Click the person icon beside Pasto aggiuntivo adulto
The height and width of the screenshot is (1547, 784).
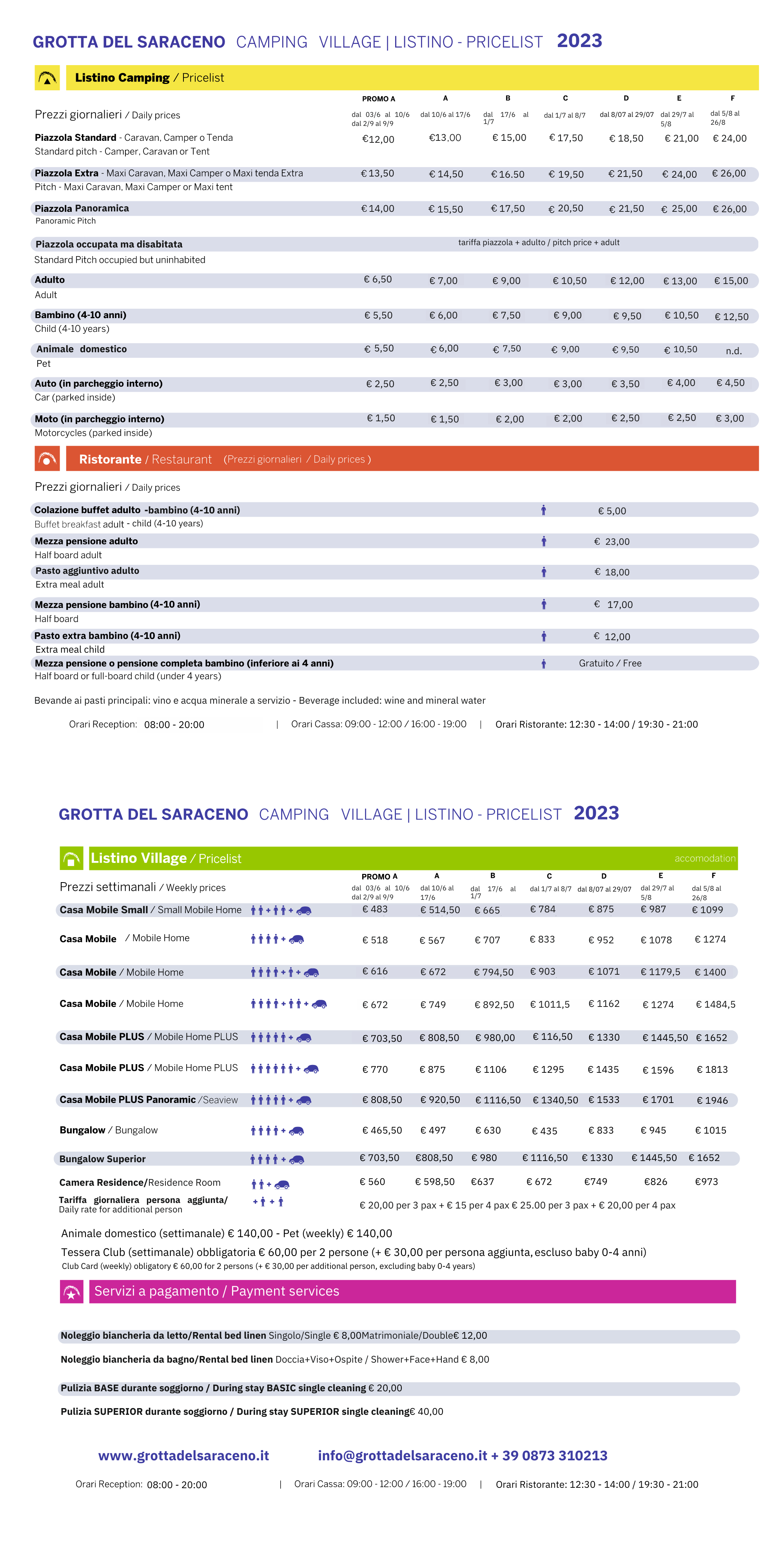[543, 572]
